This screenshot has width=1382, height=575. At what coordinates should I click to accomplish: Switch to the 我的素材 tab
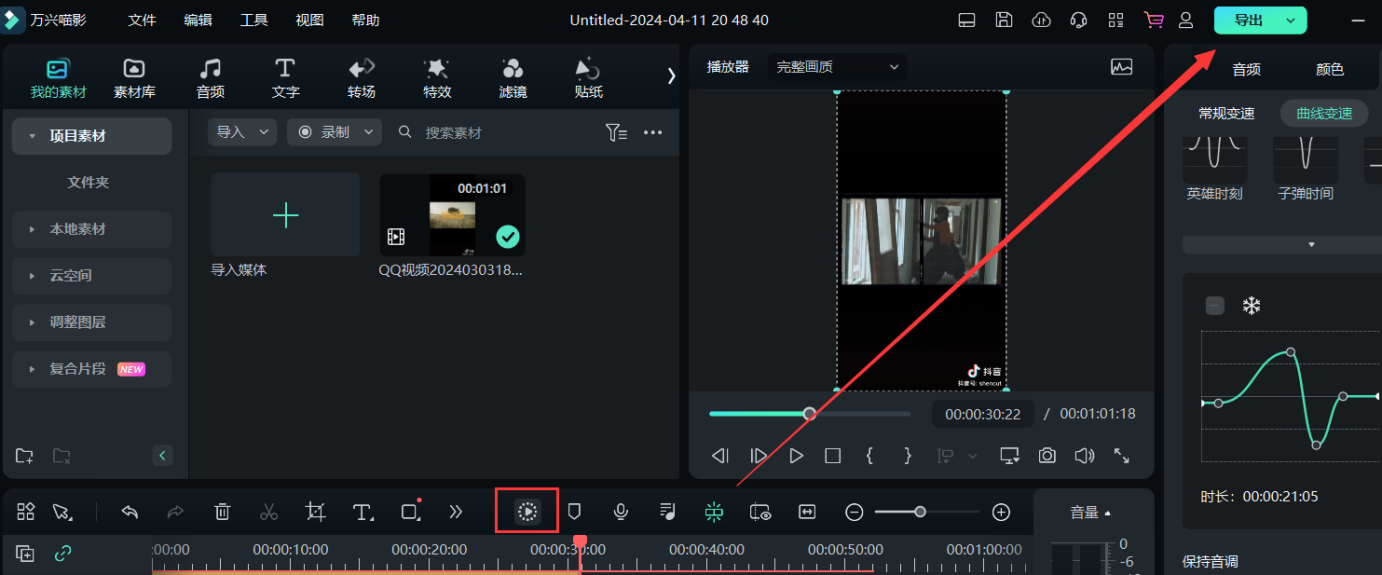click(58, 78)
